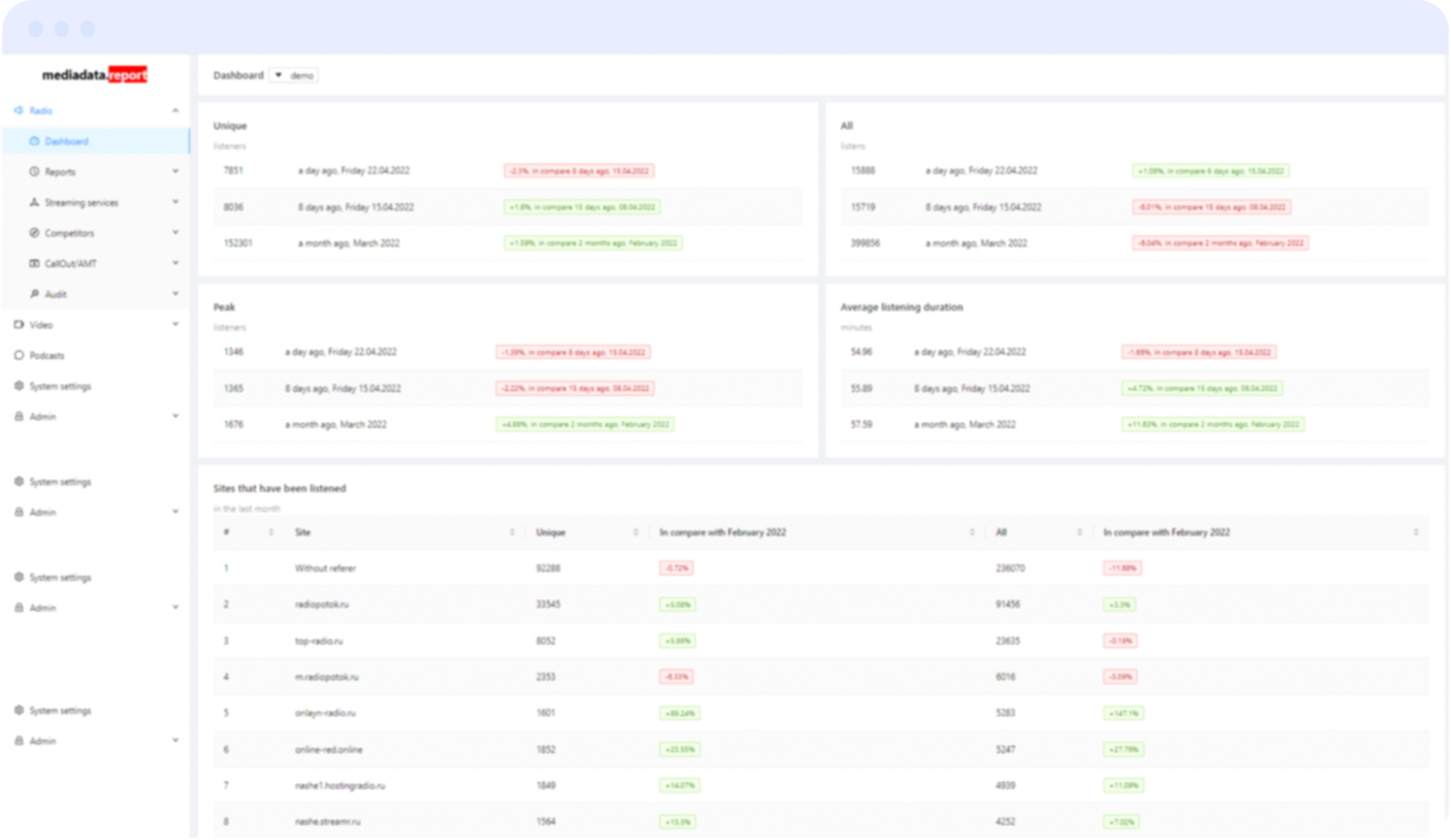Image resolution: width=1451 pixels, height=840 pixels.
Task: Click the CallOut/AMT icon
Action: (34, 264)
